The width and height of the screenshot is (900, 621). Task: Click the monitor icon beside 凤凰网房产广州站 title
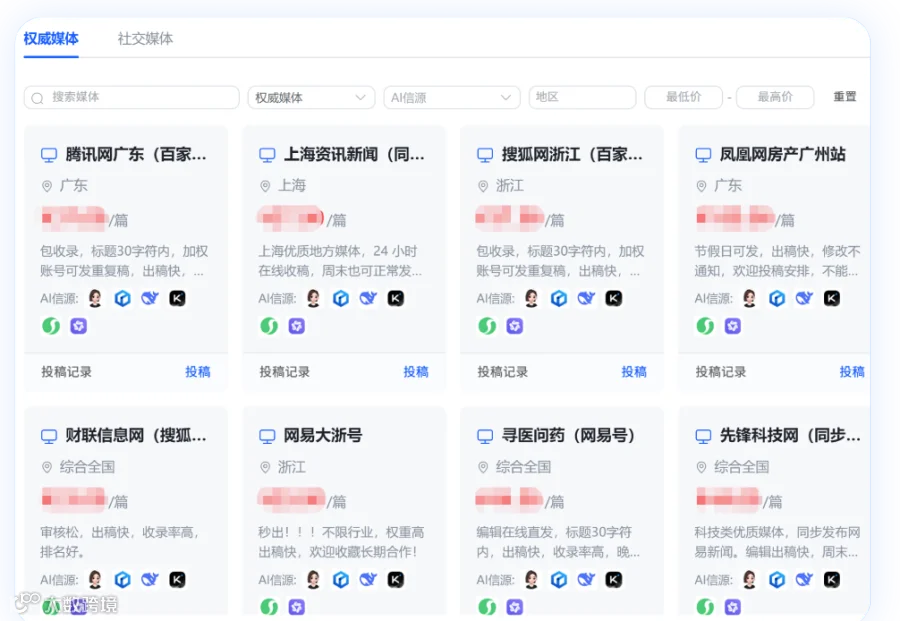click(703, 155)
